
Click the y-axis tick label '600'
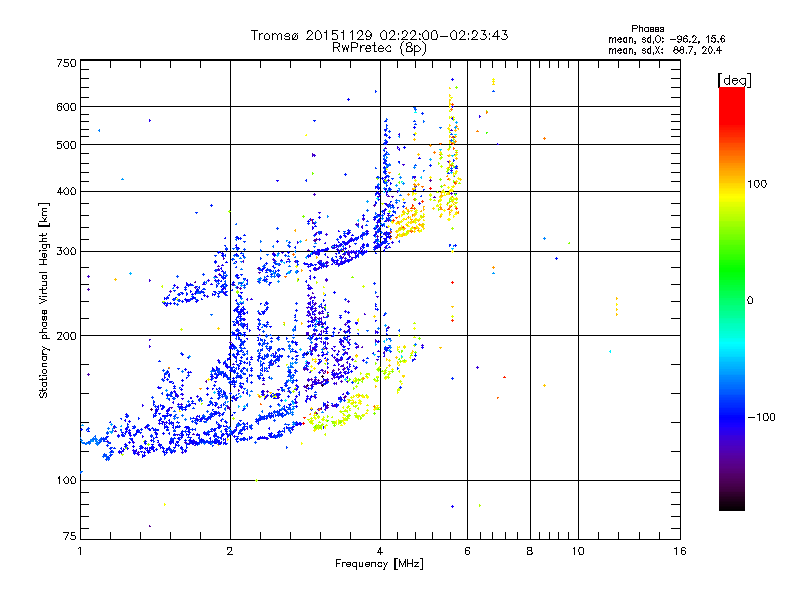67,107
